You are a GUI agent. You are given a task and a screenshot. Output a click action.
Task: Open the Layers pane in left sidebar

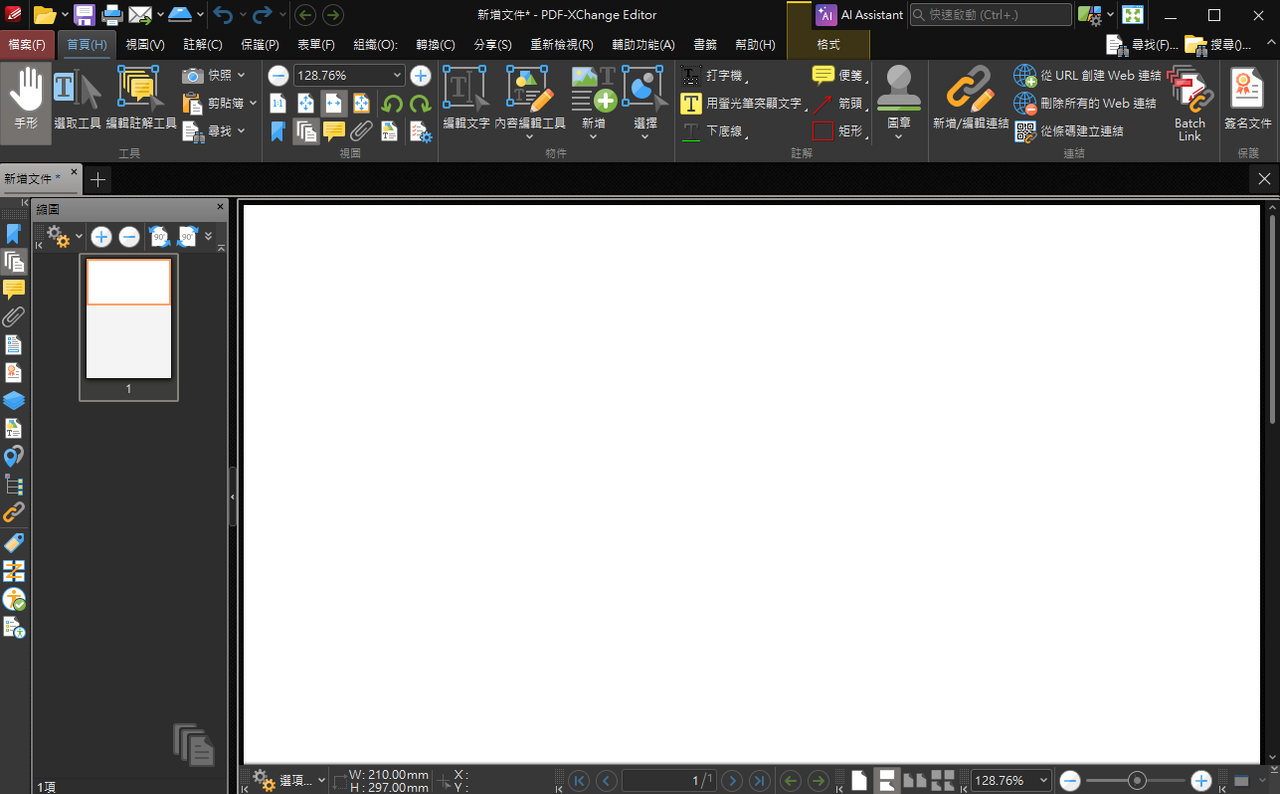tap(13, 401)
